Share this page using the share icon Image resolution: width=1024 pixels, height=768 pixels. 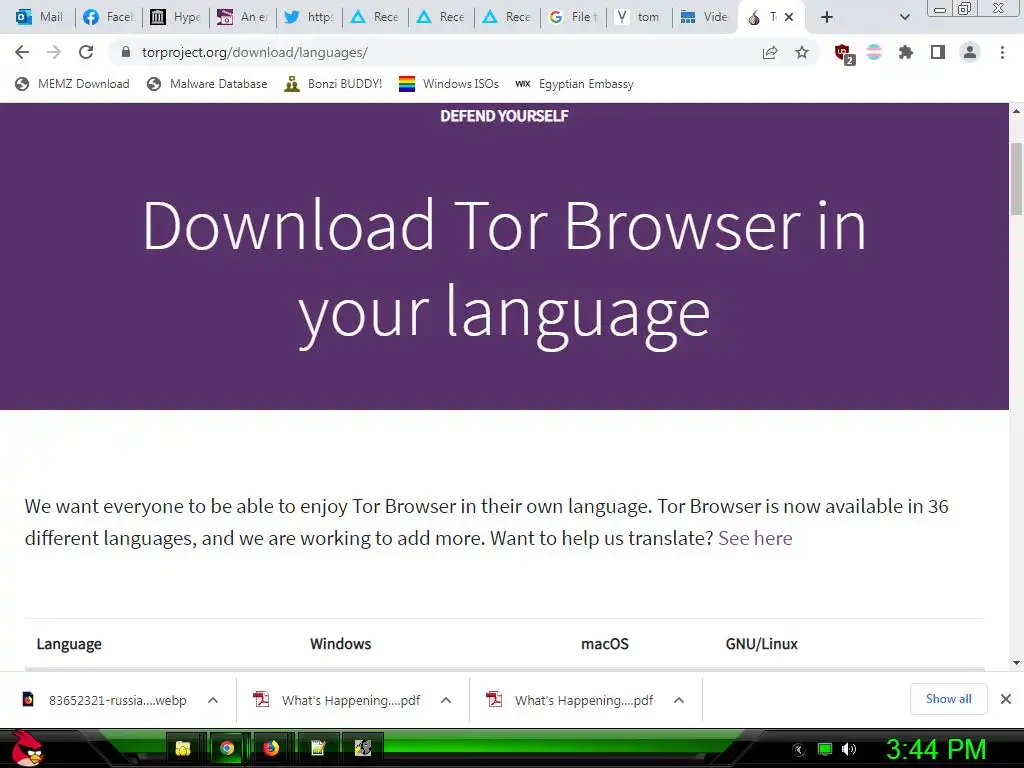click(x=770, y=52)
